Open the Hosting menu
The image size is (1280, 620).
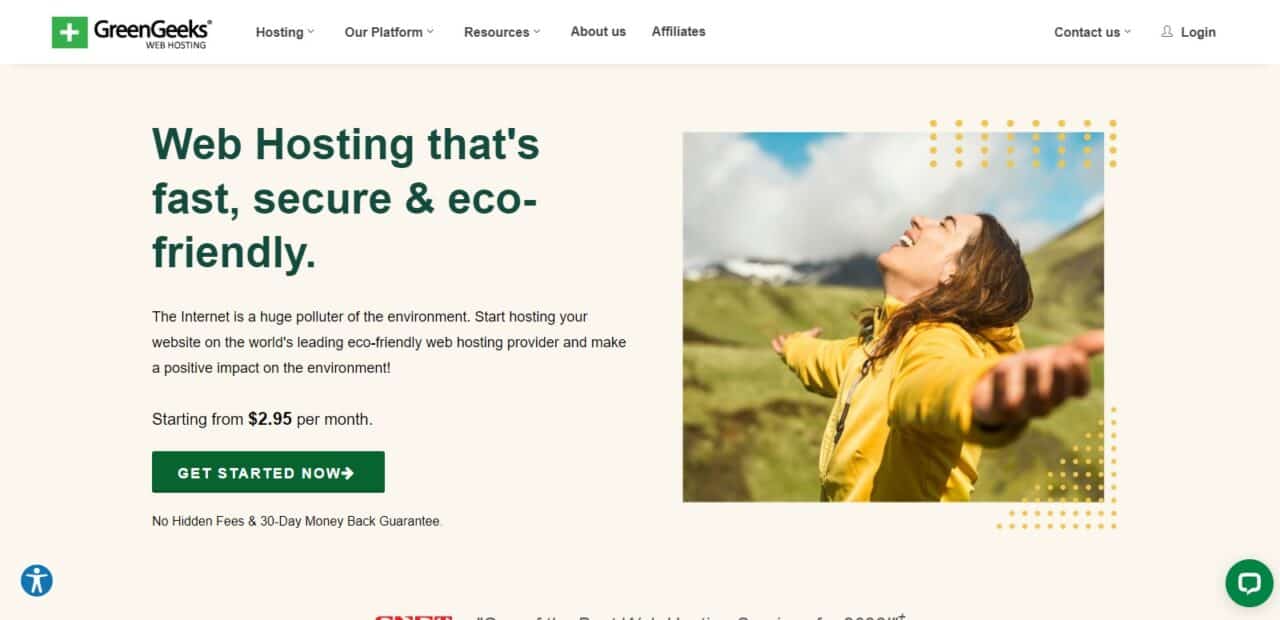point(279,32)
